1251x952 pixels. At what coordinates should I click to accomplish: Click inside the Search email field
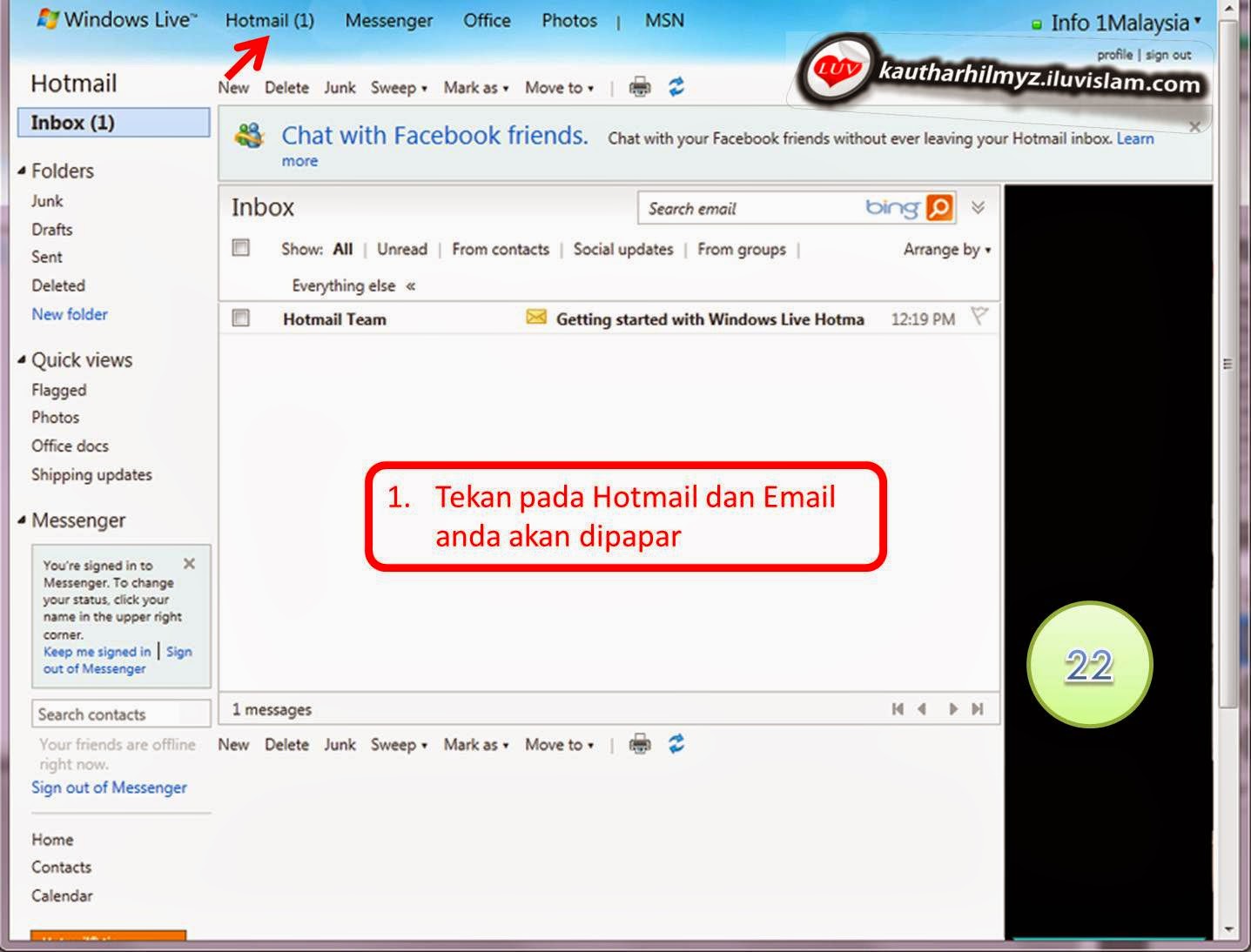(x=749, y=208)
